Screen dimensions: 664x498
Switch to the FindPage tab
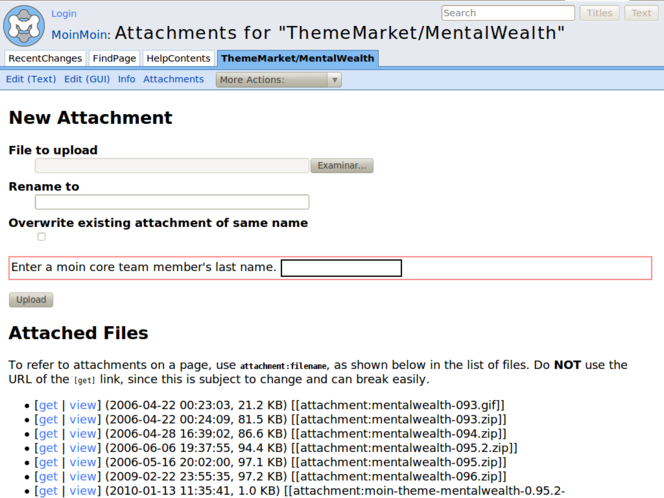115,59
